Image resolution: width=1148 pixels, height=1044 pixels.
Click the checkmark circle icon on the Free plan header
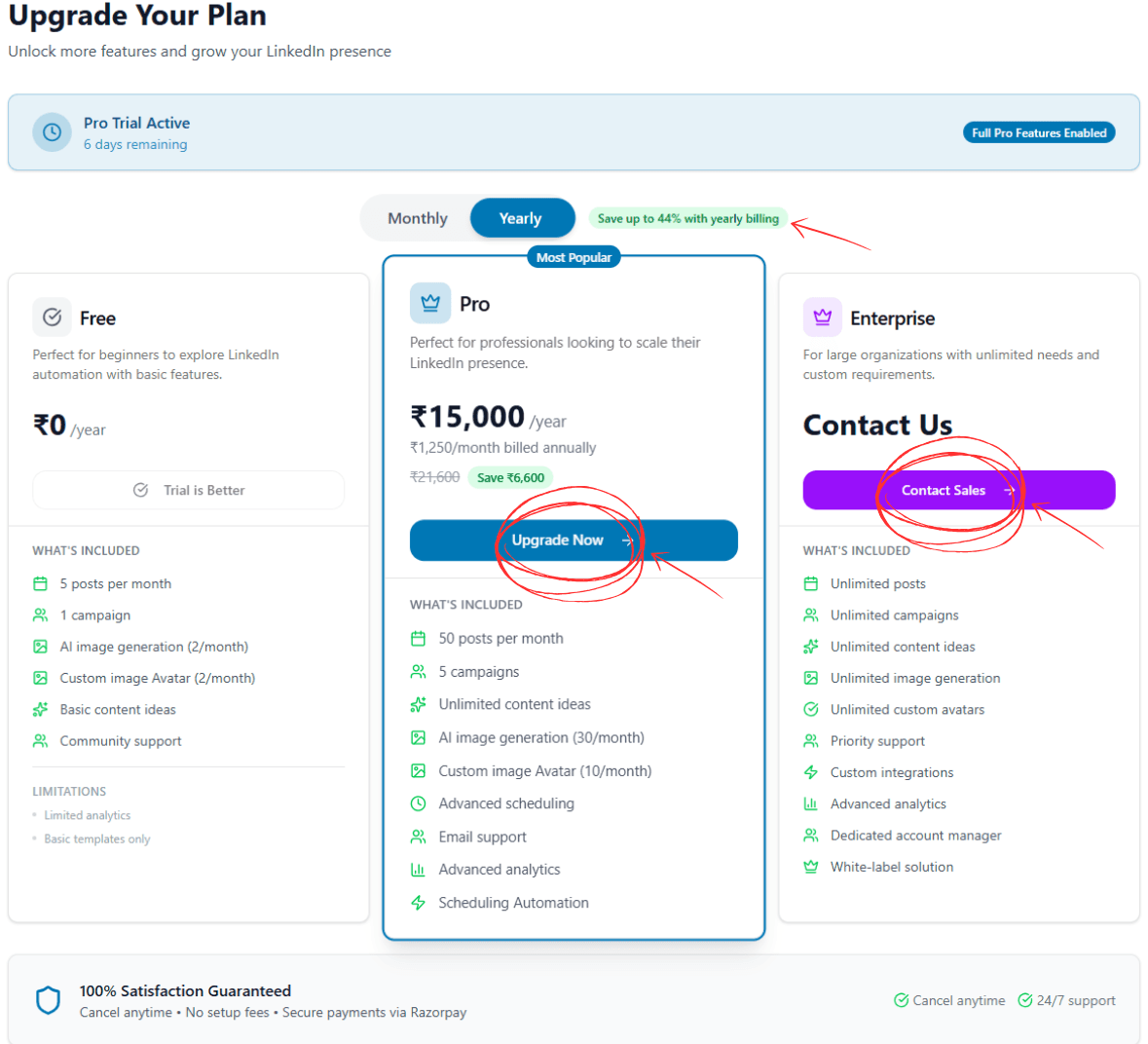[x=54, y=317]
